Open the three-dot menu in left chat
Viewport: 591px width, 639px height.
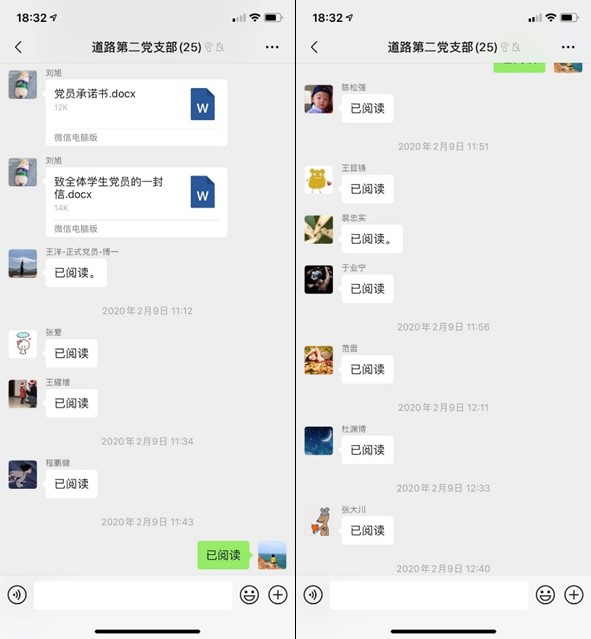(272, 47)
